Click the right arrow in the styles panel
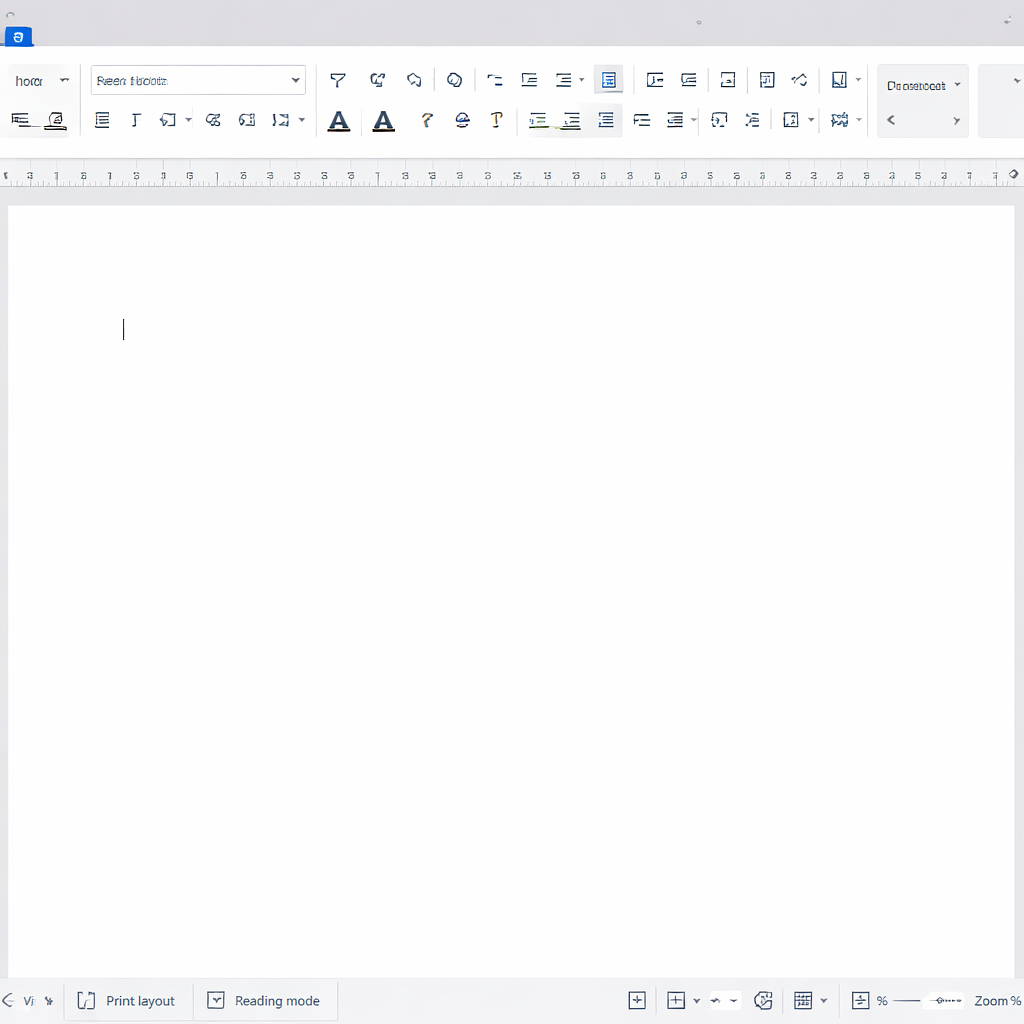The image size is (1024, 1024). [x=956, y=120]
